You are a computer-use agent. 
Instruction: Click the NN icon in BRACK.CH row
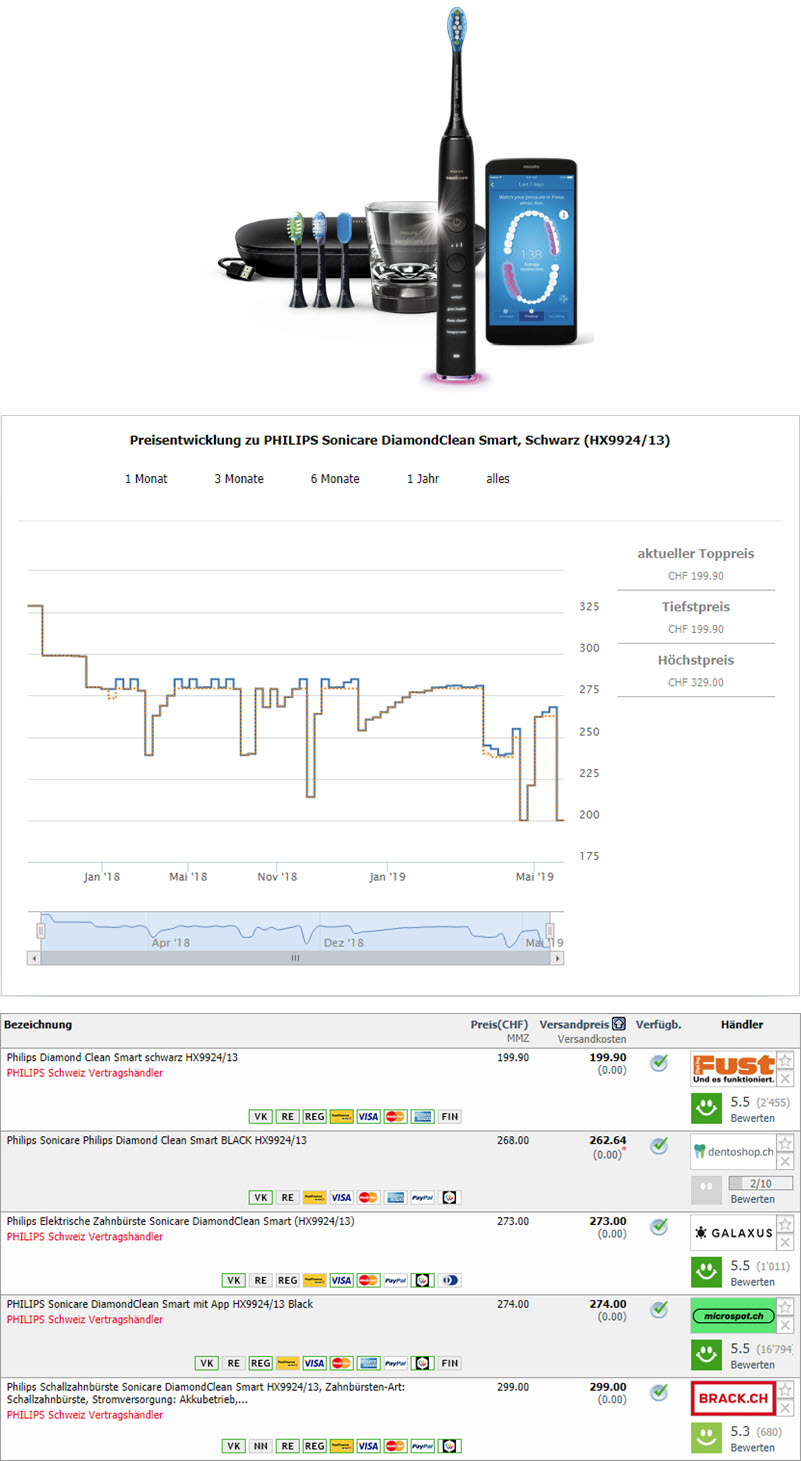260,1446
